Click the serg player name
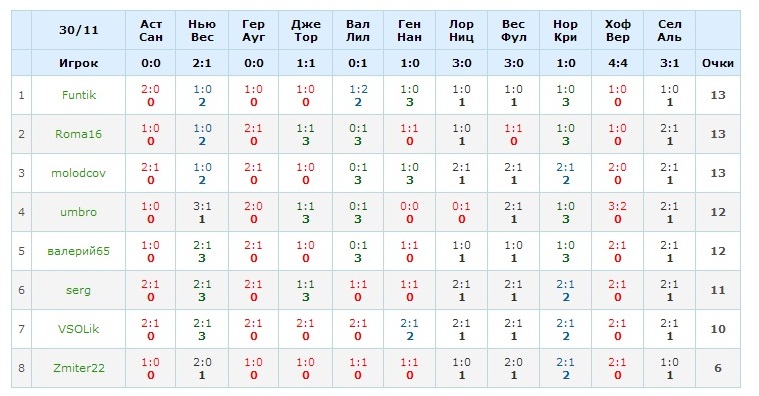This screenshot has width=759, height=396. click(x=78, y=290)
